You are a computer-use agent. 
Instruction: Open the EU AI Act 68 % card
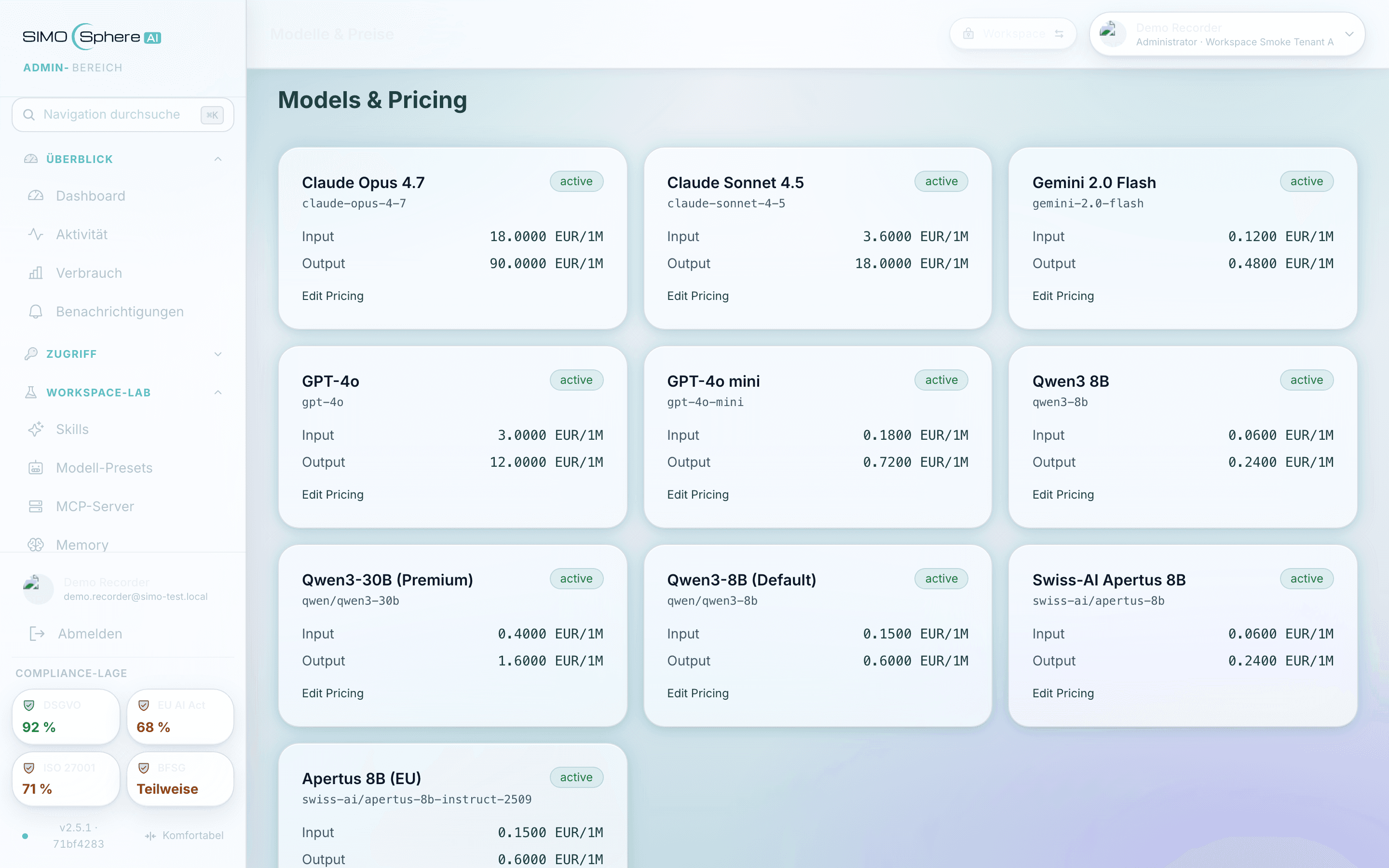pos(180,717)
